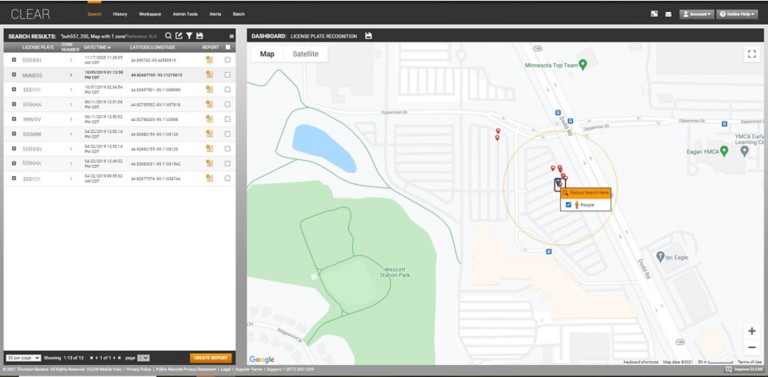
Task: Toggle the select-all checkbox in Report column
Action: pyautogui.click(x=227, y=47)
